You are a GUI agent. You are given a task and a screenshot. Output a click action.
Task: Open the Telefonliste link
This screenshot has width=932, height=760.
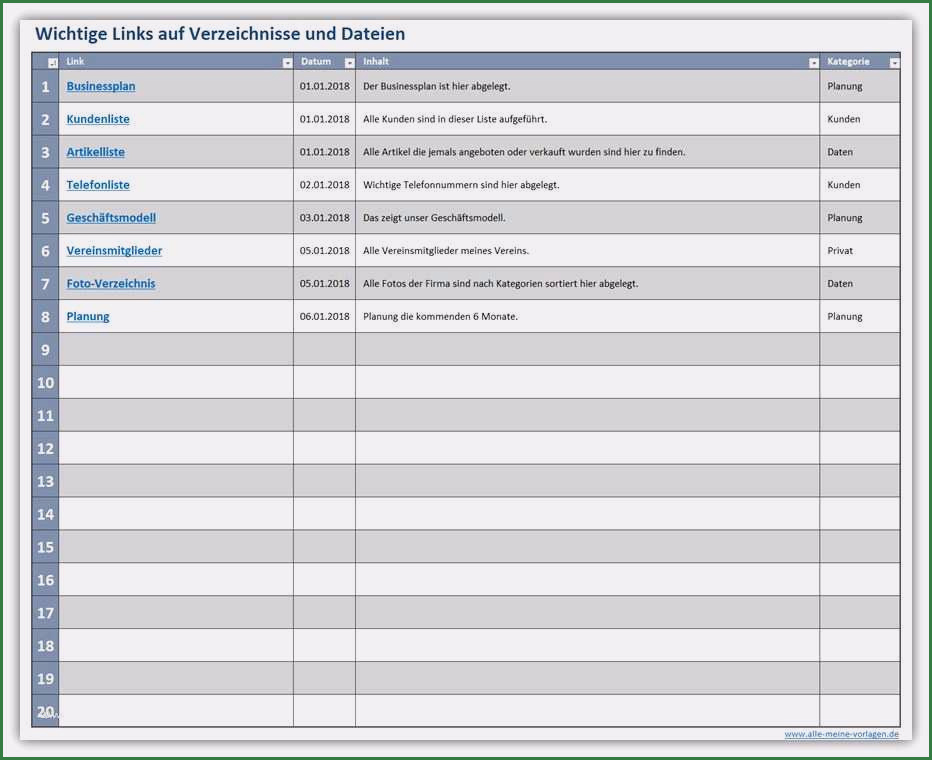97,185
